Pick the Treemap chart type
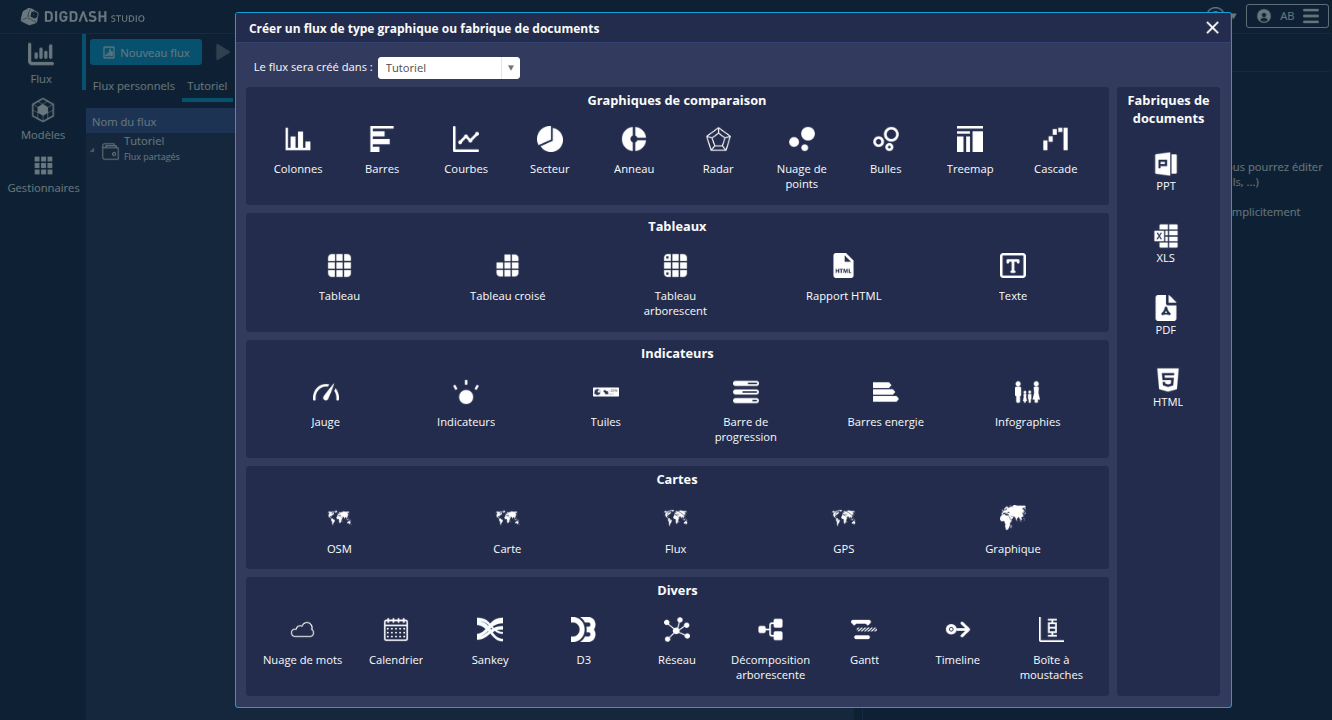Screen dimensions: 1332x720 pyautogui.click(x=970, y=140)
